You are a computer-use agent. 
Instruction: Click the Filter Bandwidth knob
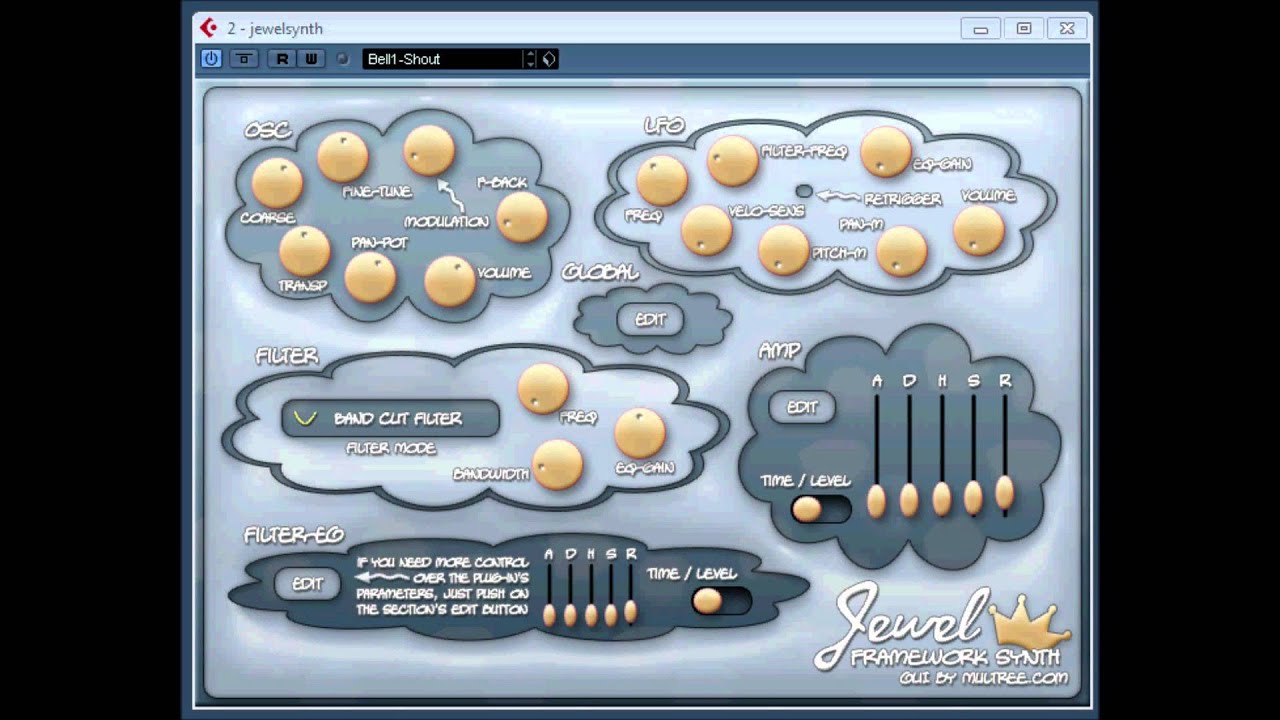[x=557, y=465]
